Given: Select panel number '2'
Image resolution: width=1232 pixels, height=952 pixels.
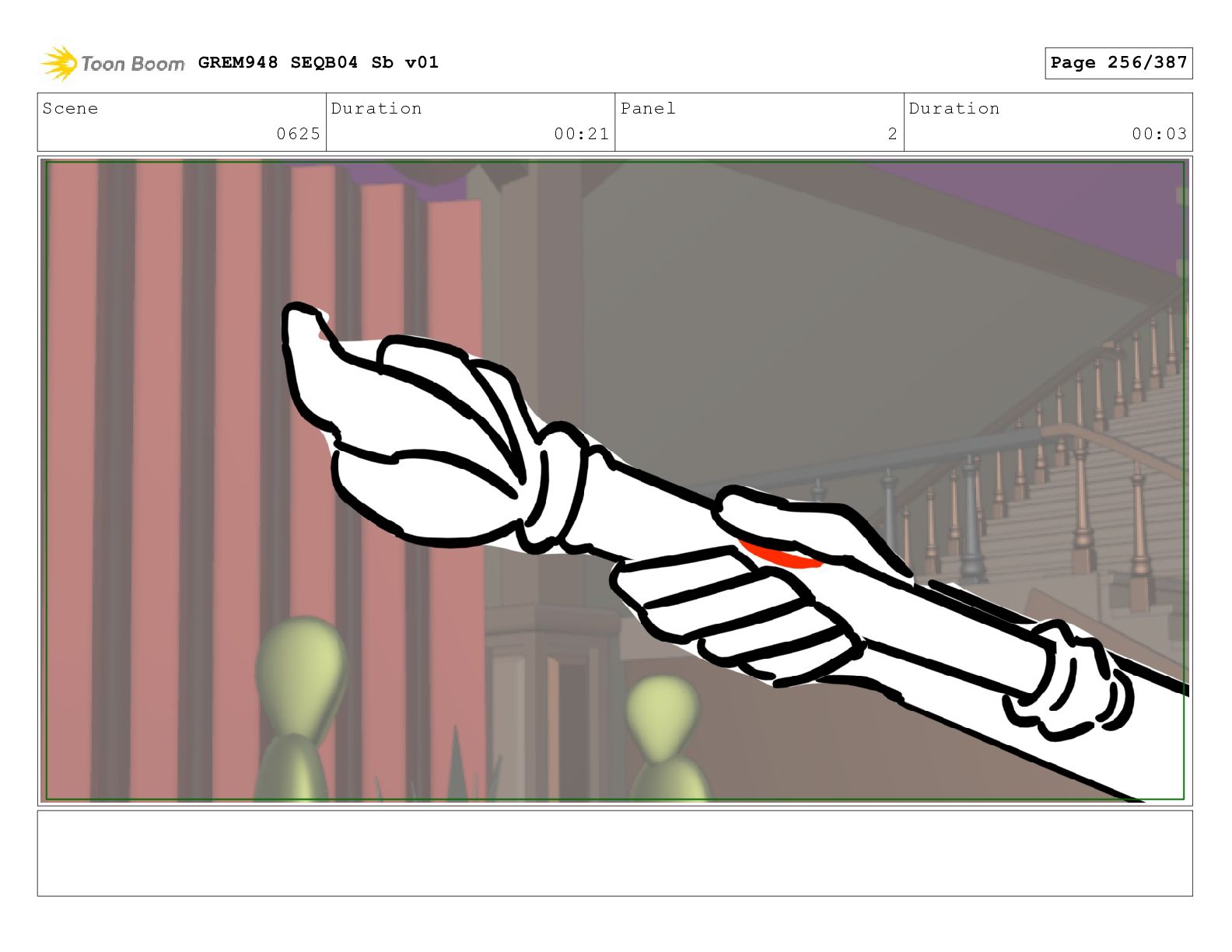Looking at the screenshot, I should tap(893, 134).
